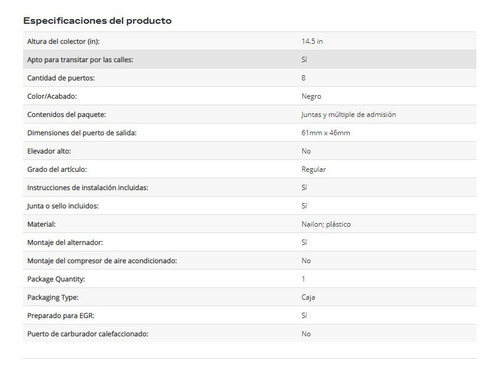Click the 61mm x 46mm value
This screenshot has width=500, height=376.
pyautogui.click(x=326, y=133)
